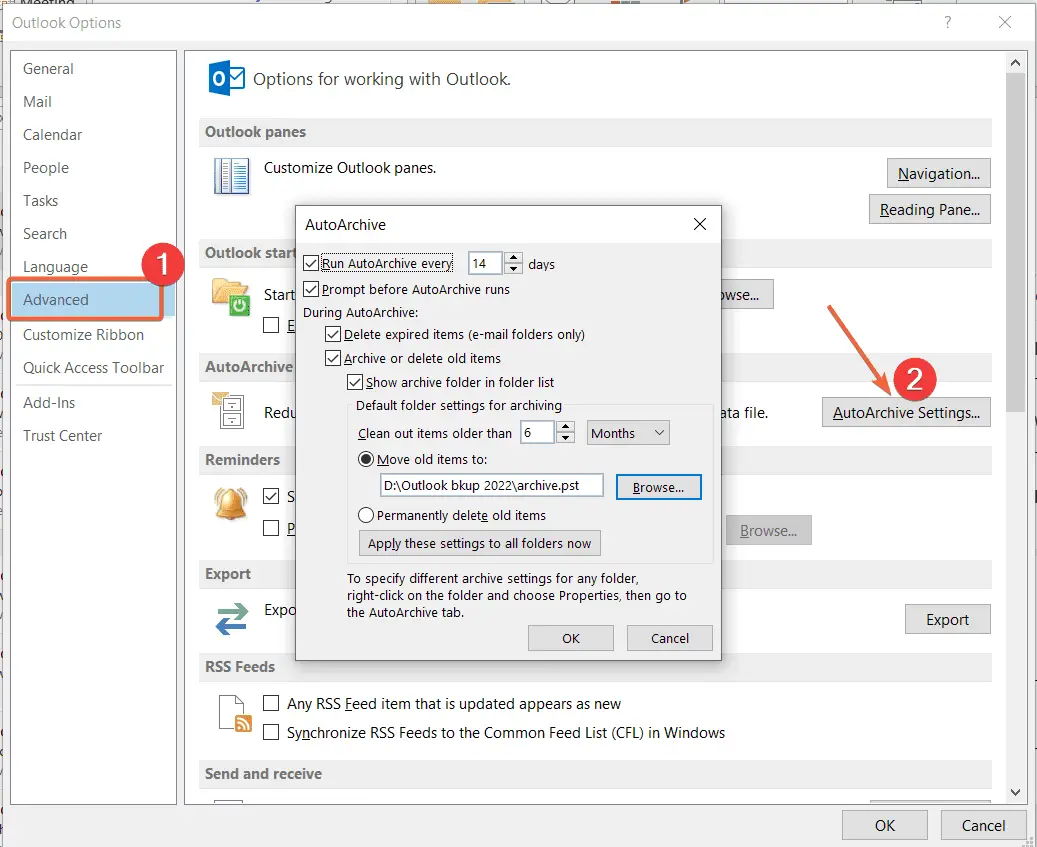Click the Outlook panes layout icon
Image resolution: width=1037 pixels, height=847 pixels.
tap(231, 176)
